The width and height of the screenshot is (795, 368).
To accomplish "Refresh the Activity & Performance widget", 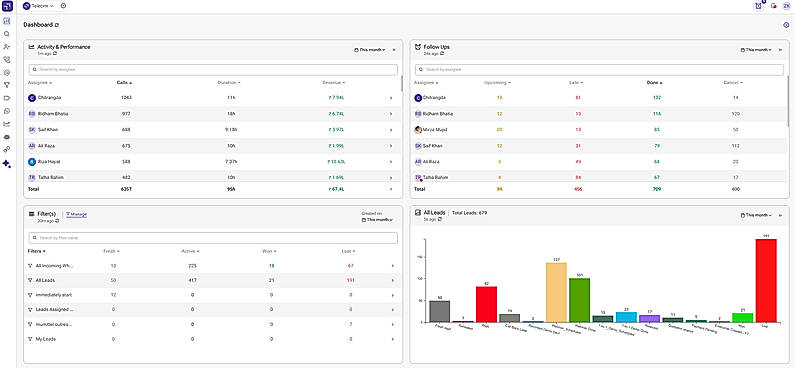I will point(55,53).
